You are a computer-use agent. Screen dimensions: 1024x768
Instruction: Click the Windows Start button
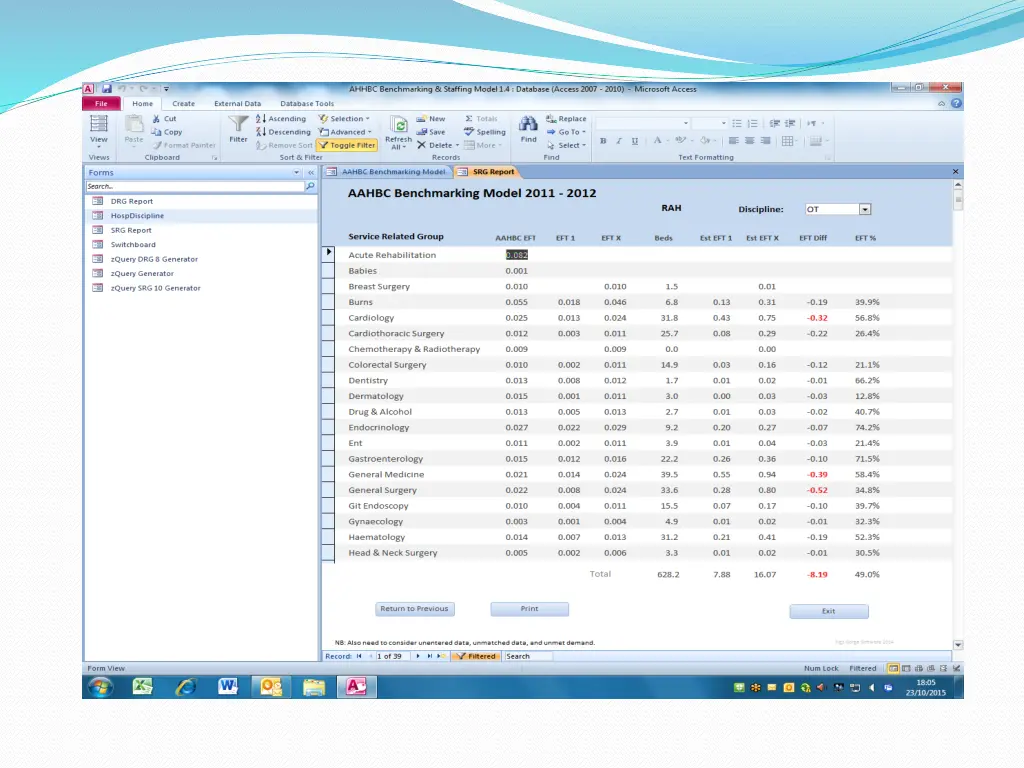(x=101, y=686)
